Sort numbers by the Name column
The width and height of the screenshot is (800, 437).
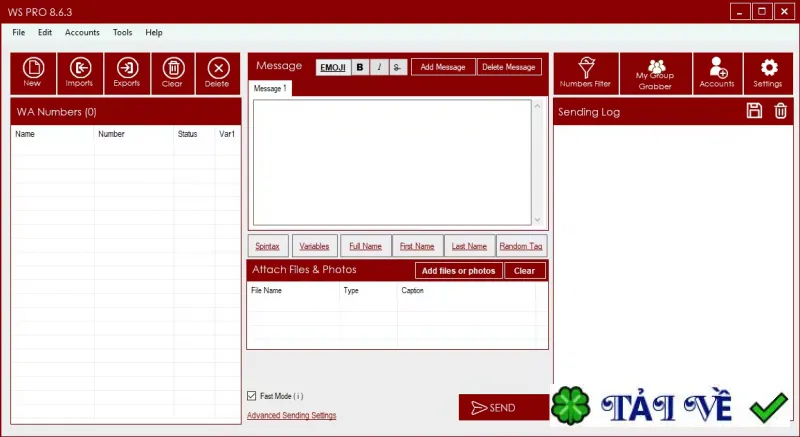[x=53, y=134]
